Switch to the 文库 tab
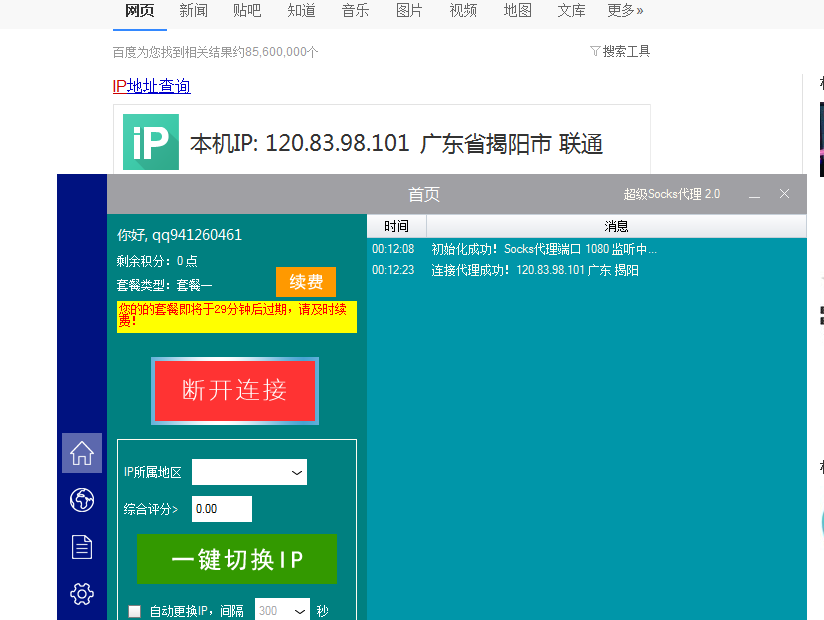 pos(571,11)
